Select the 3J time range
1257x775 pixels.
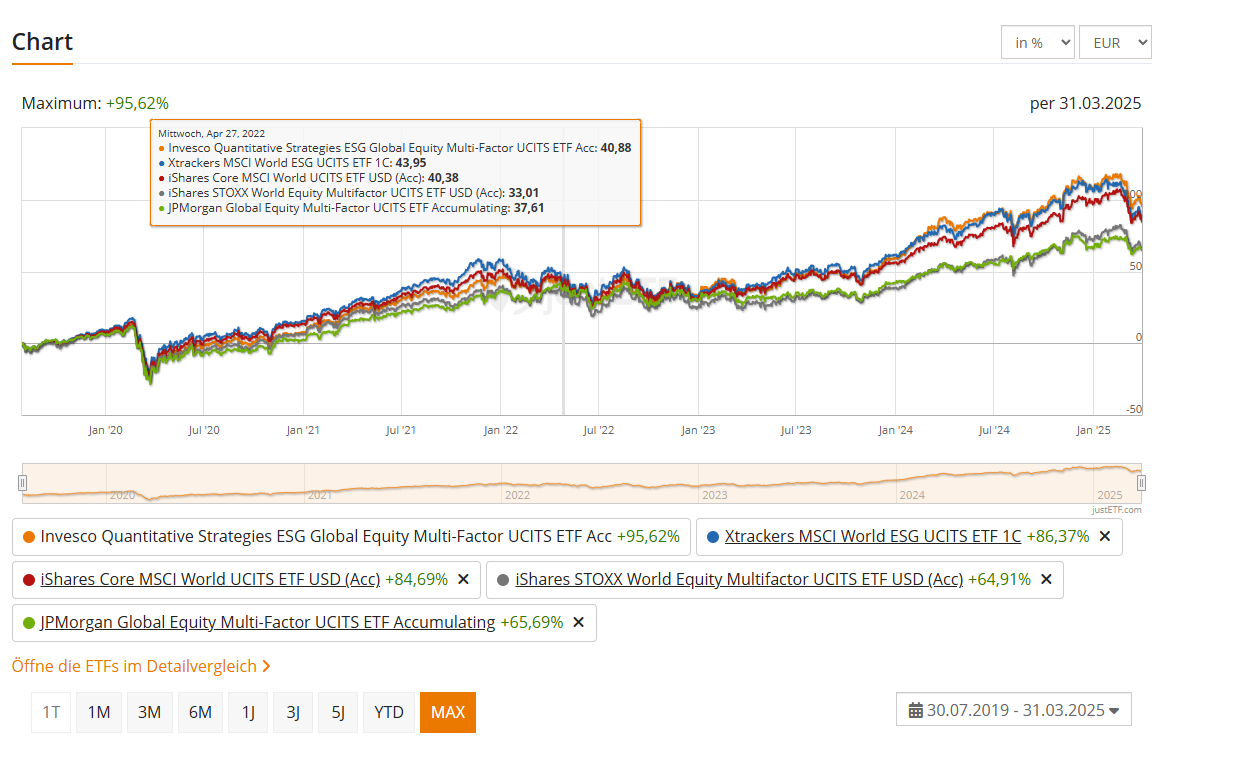click(293, 712)
